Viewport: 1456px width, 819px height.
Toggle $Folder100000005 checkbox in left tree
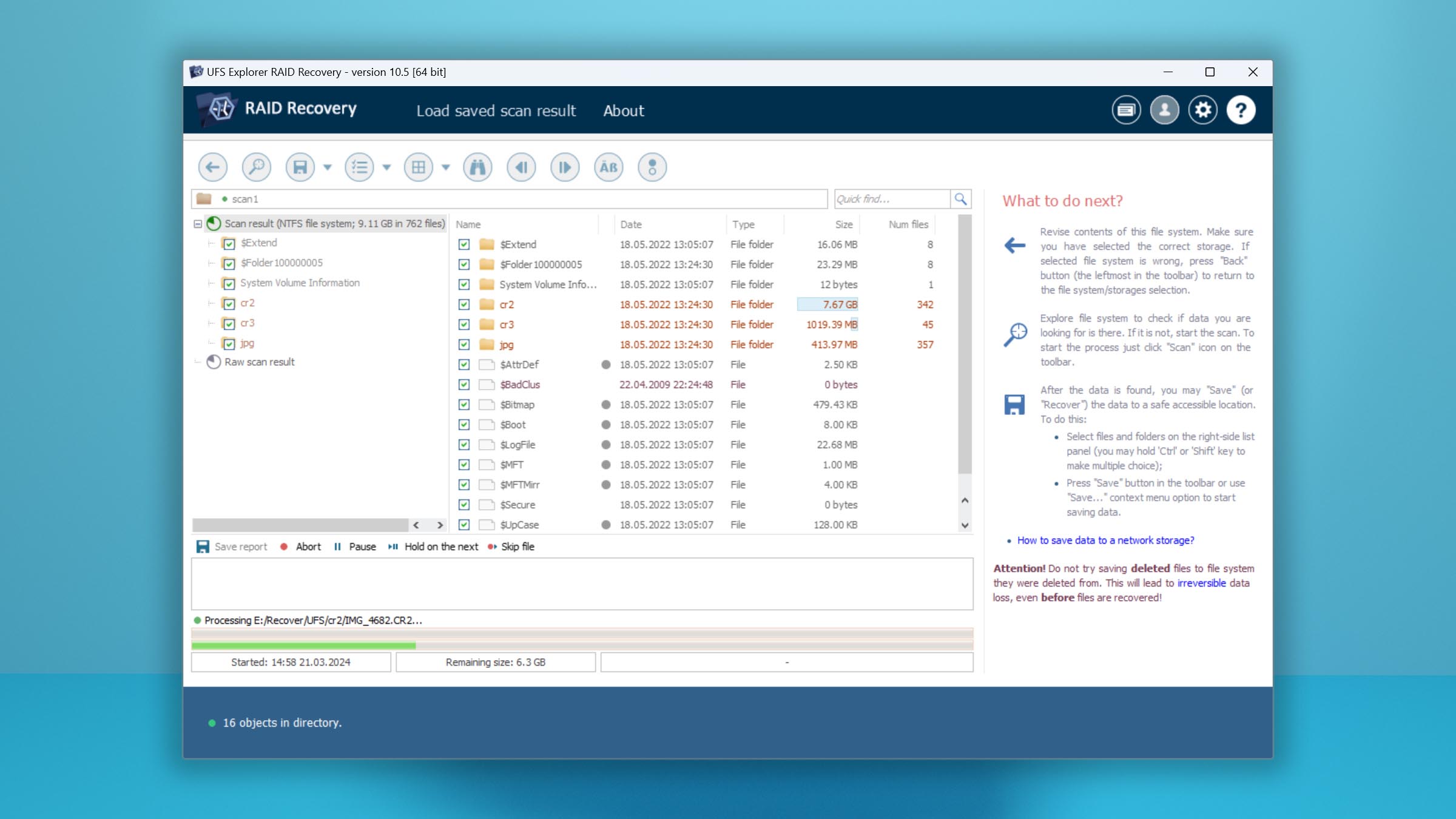(x=229, y=264)
